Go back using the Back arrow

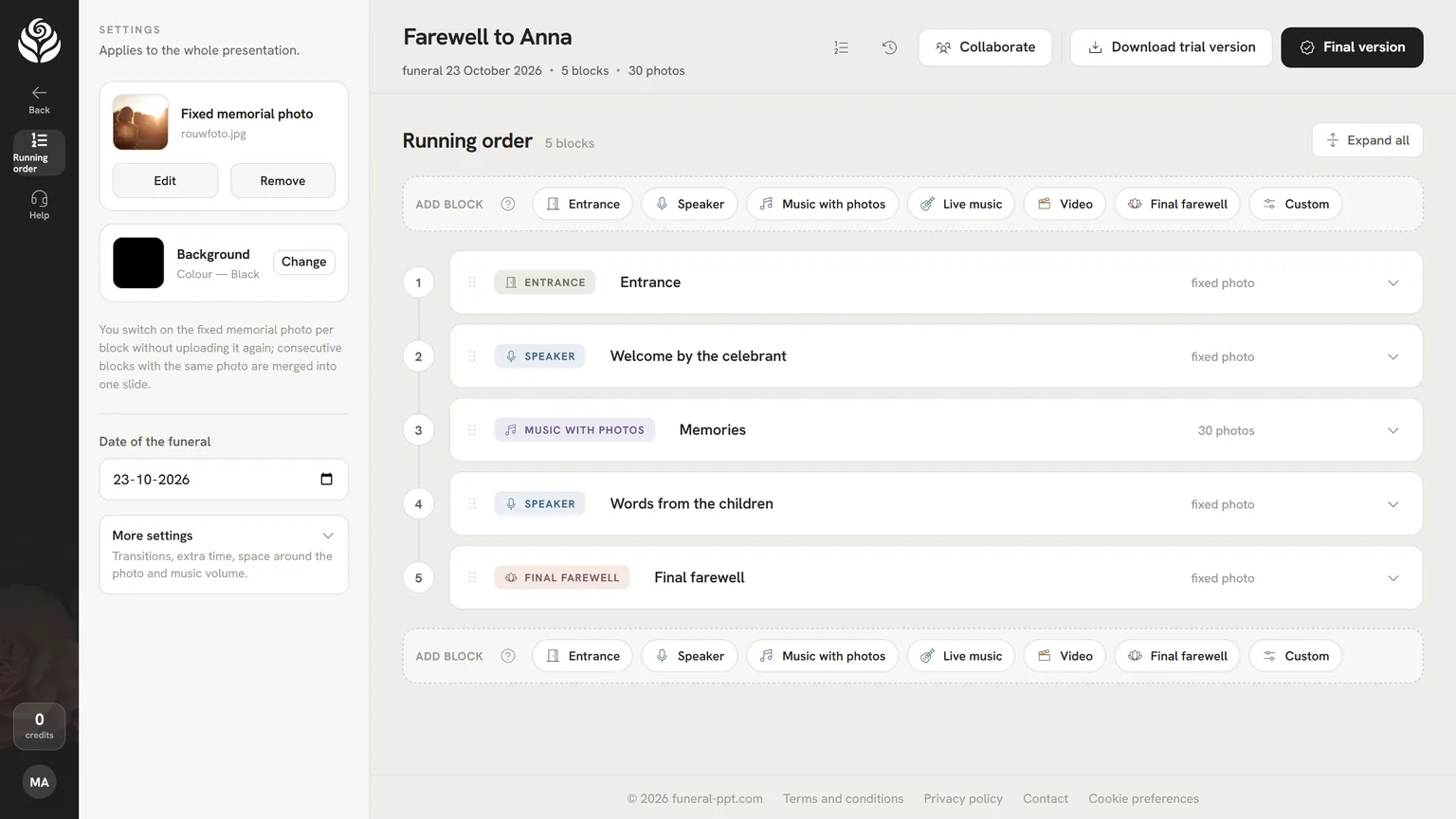[39, 100]
